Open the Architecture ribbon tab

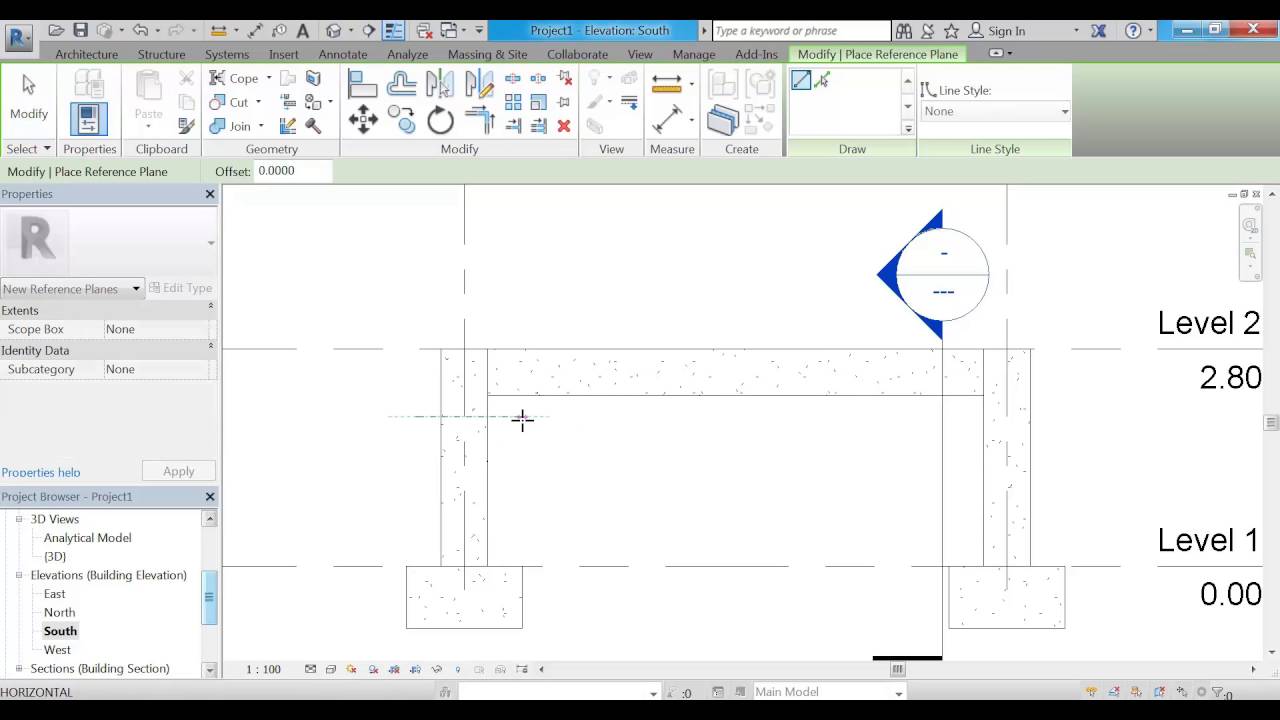(x=86, y=54)
